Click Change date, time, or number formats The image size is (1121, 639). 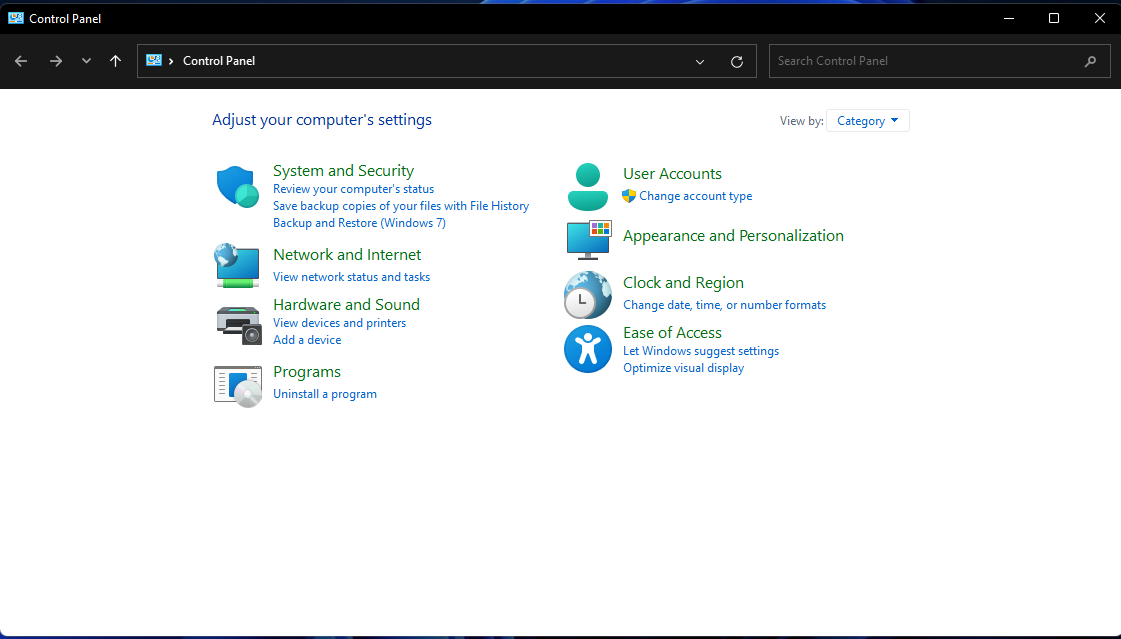[724, 305]
